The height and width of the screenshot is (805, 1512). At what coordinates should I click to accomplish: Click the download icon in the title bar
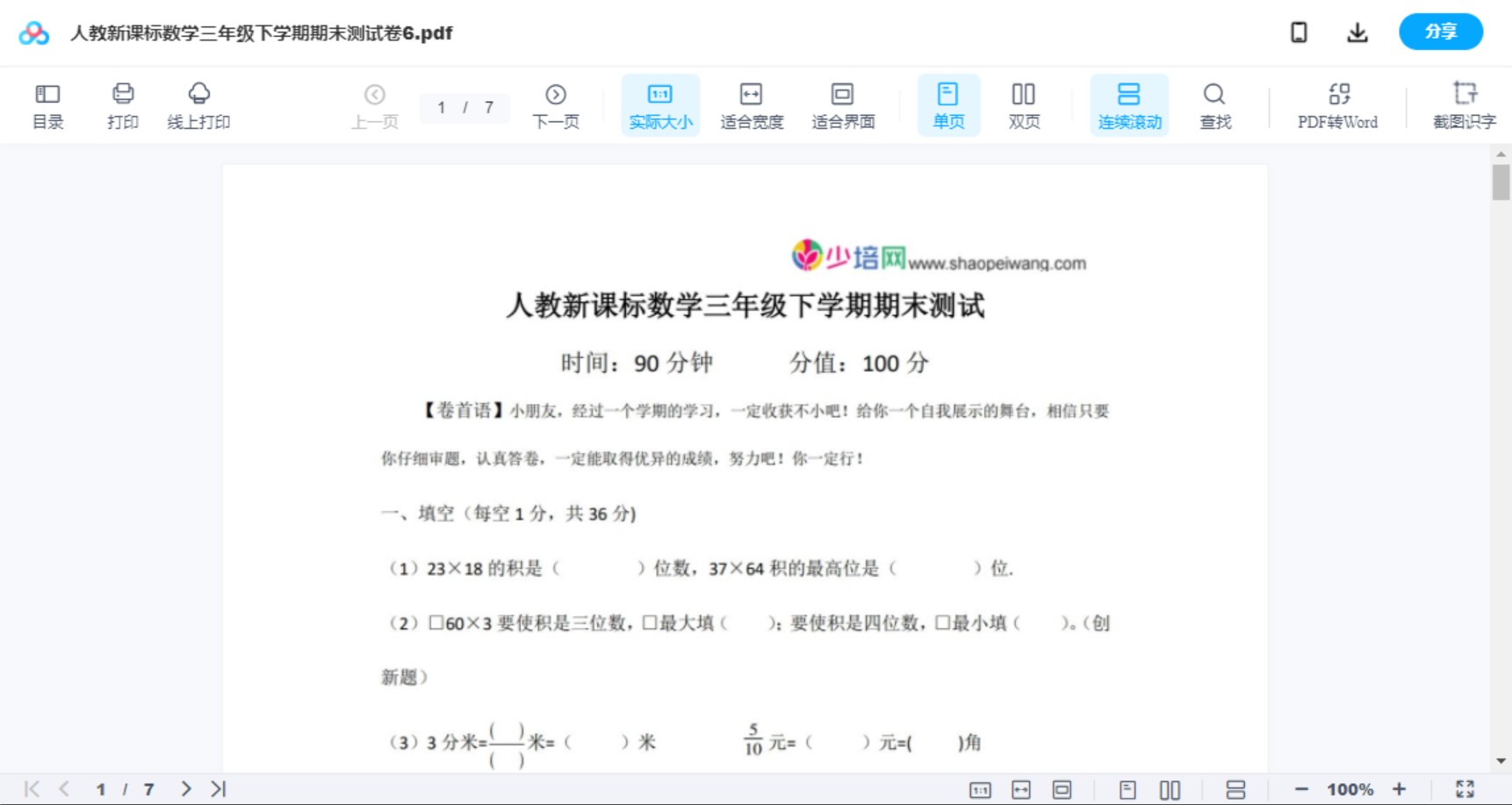tap(1357, 32)
